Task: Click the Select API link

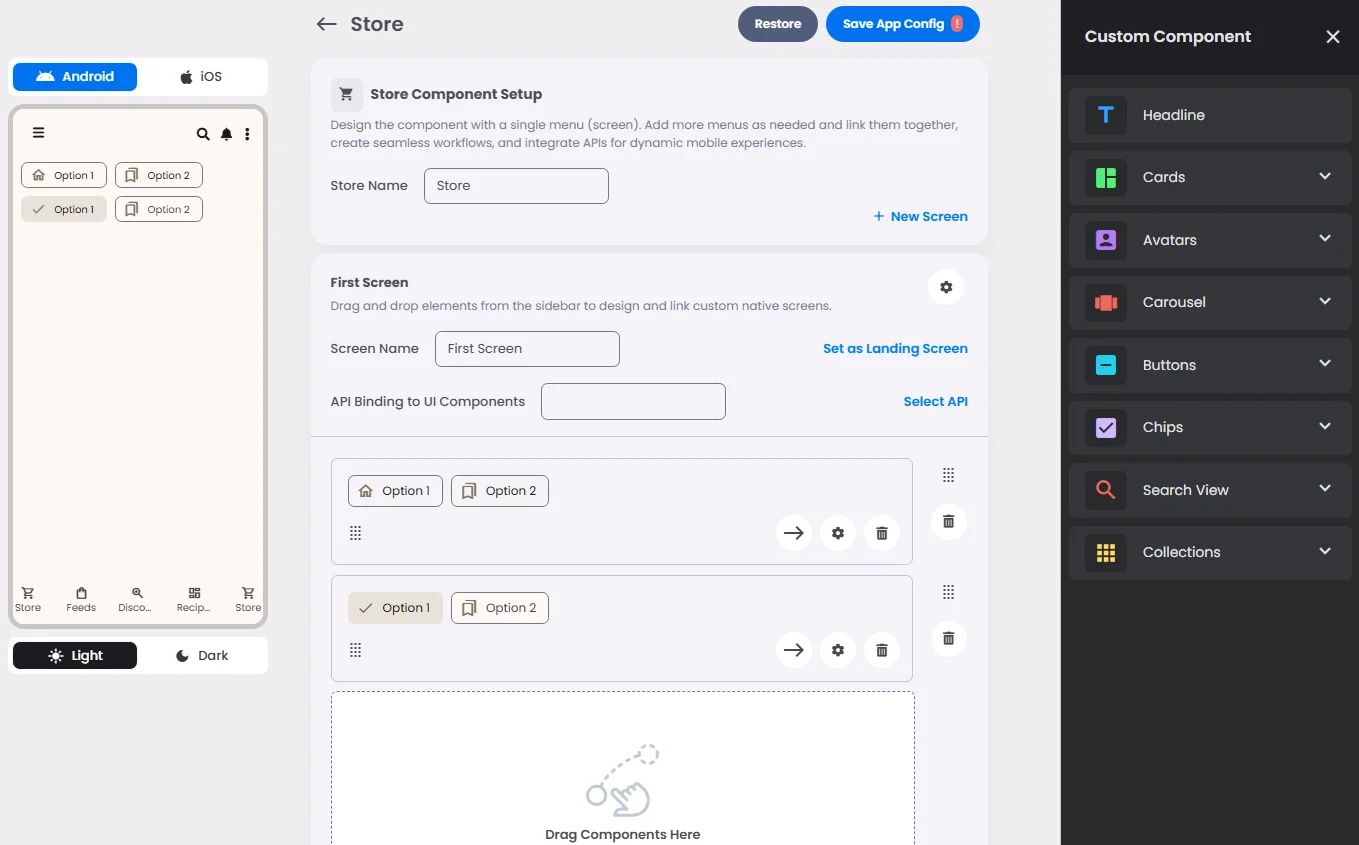Action: [x=935, y=401]
